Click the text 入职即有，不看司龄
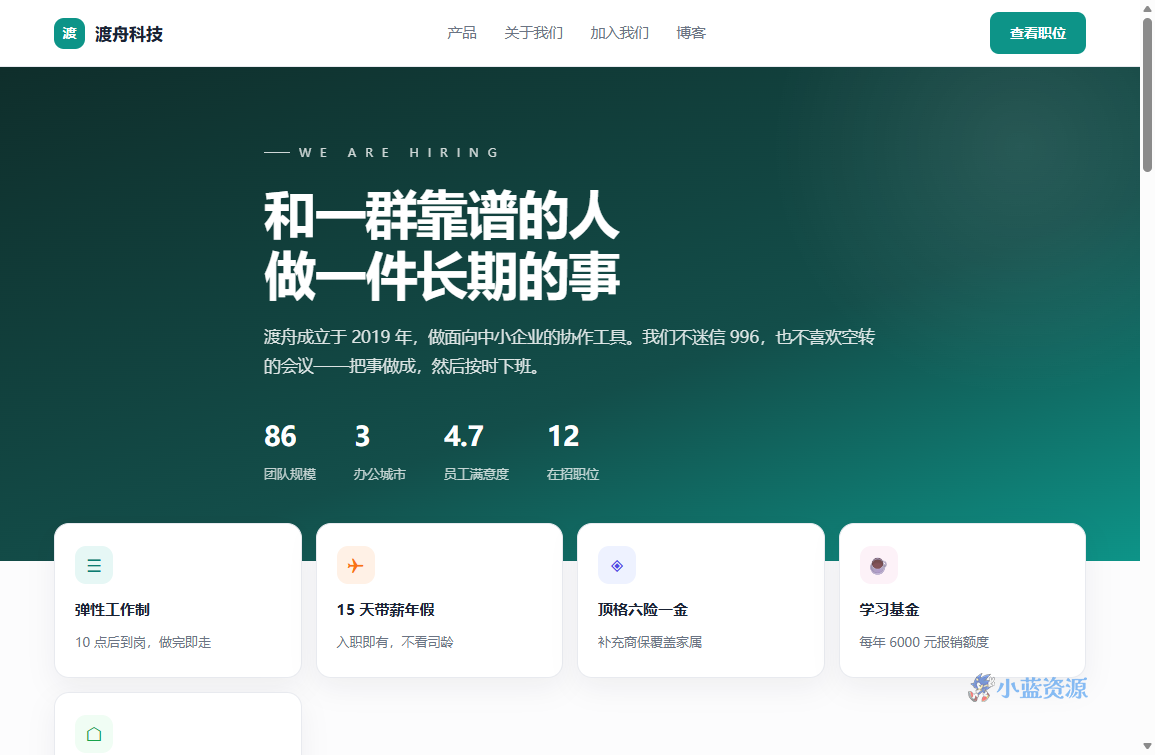 click(395, 642)
